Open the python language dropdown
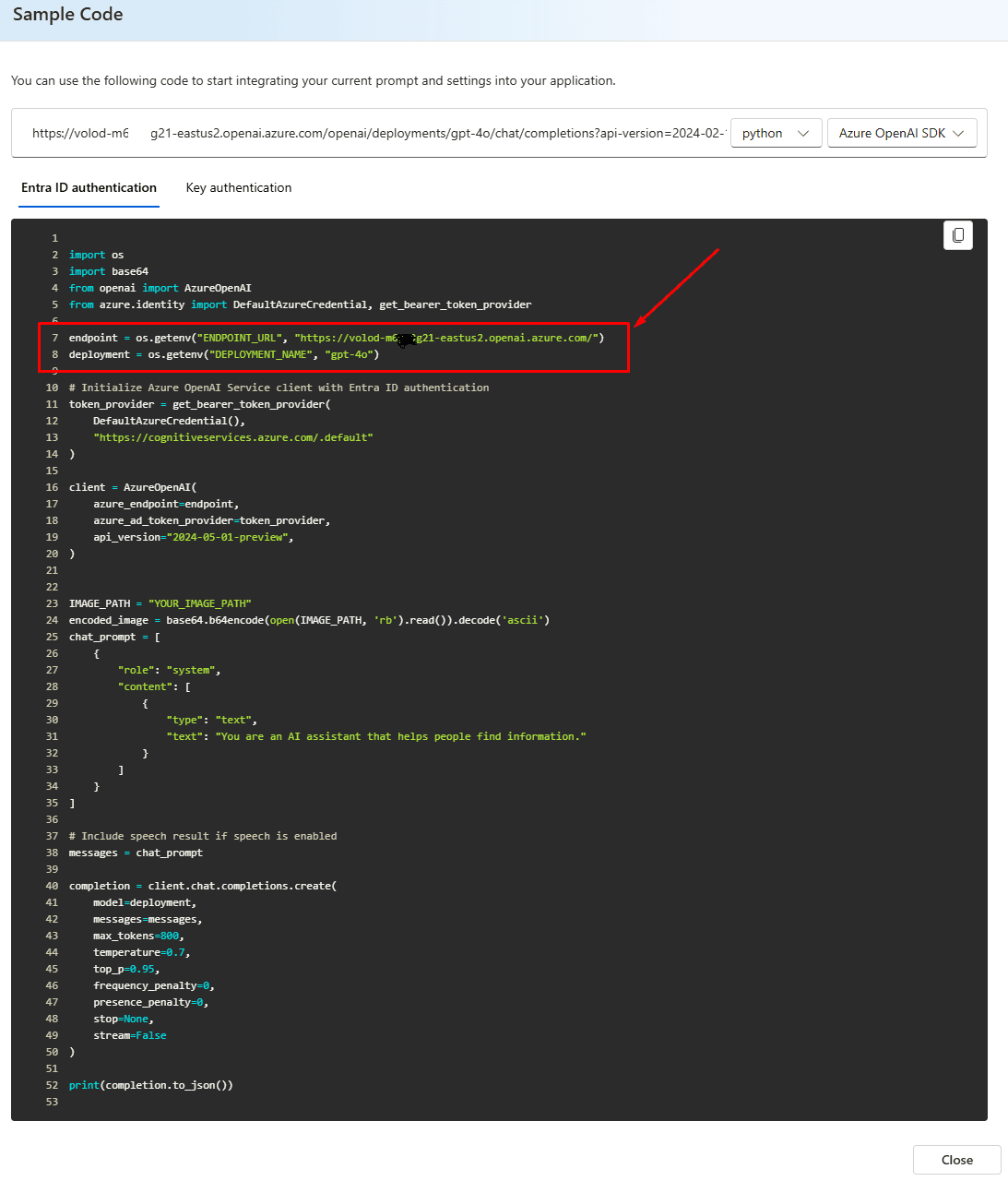Viewport: 1008px width, 1181px height. tap(776, 133)
